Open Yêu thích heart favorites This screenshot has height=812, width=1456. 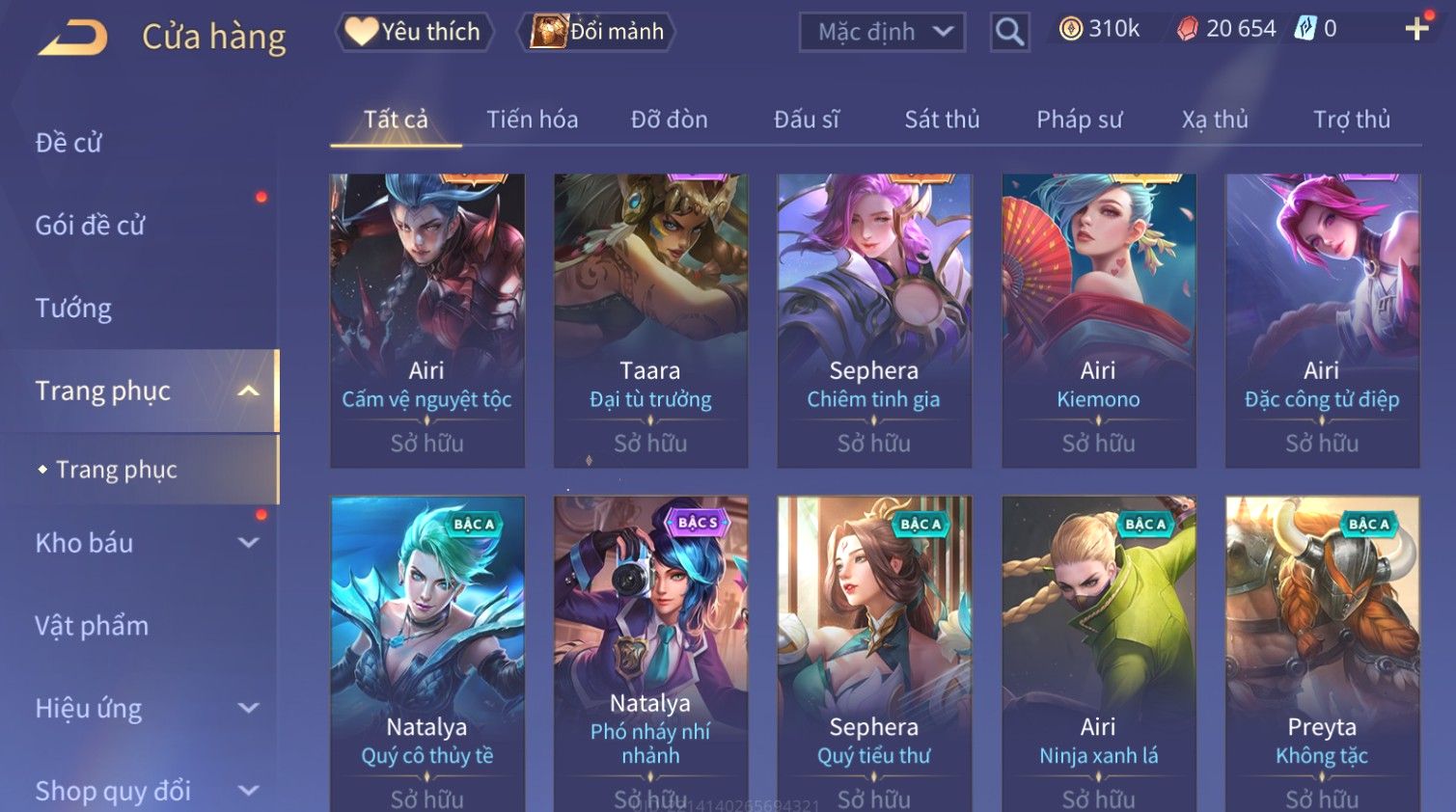click(x=415, y=32)
